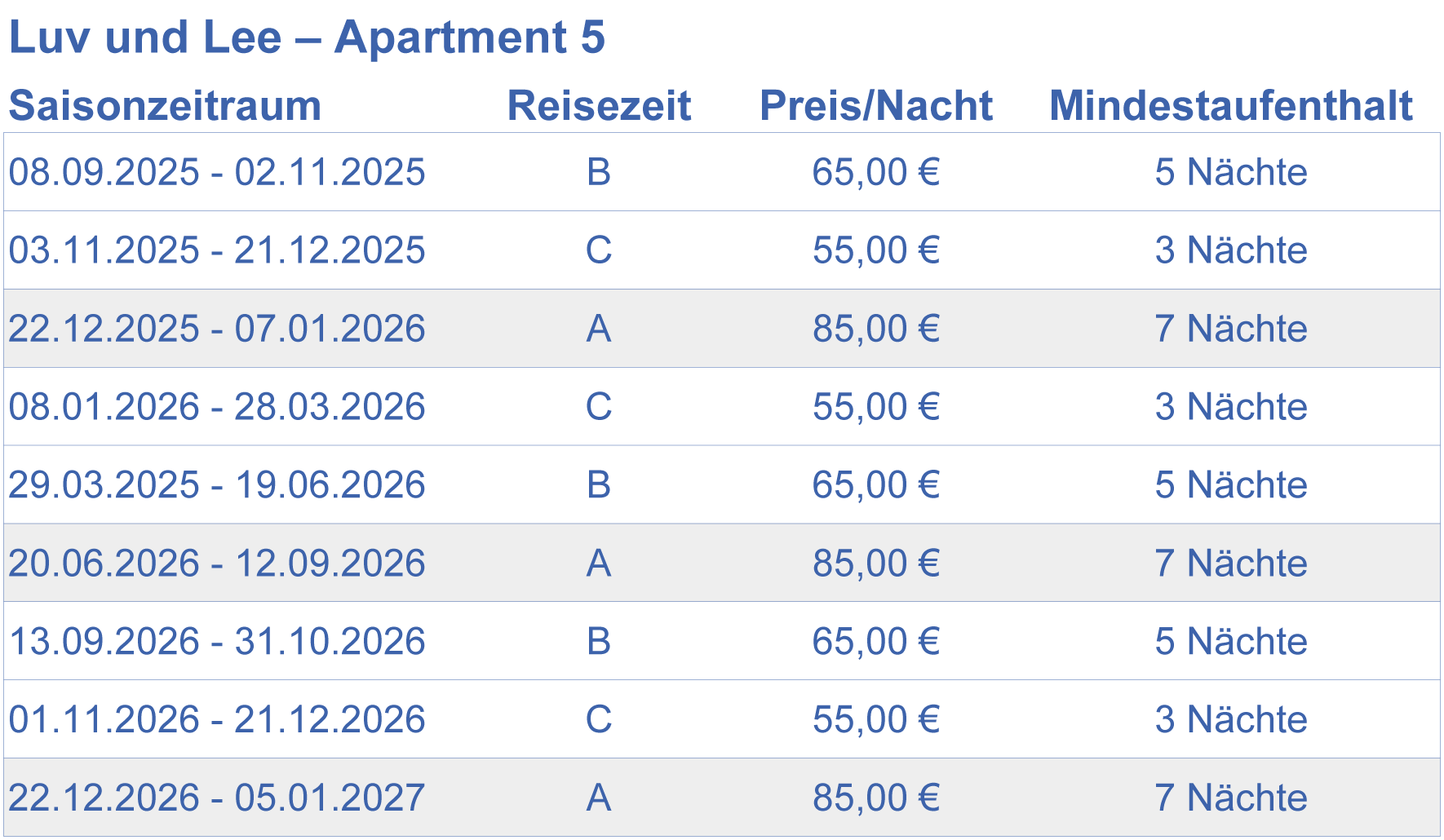Select date range 29.03.2025 - 19.06.2026
The image size is (1444, 840).
click(217, 485)
